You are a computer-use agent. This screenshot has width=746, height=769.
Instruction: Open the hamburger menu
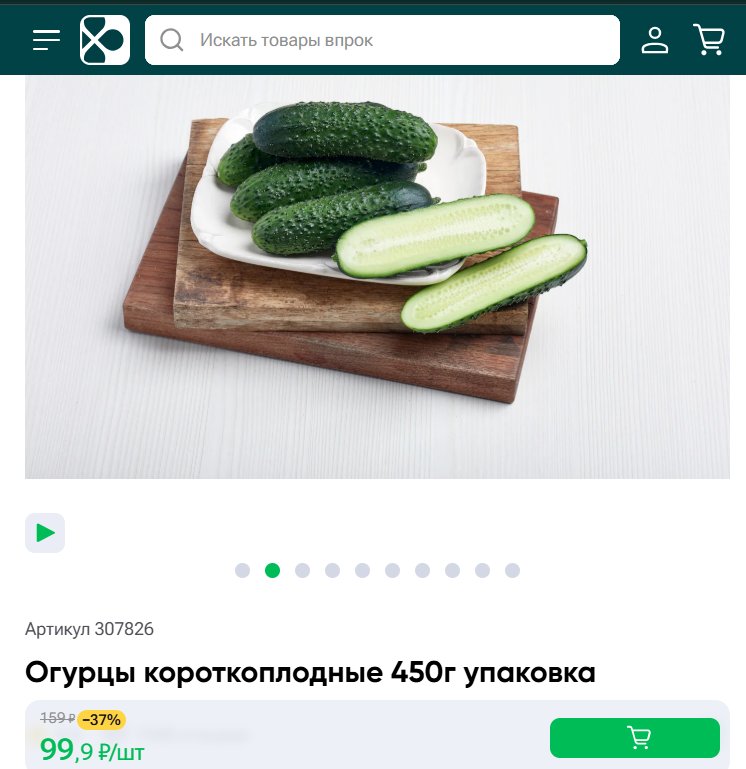pyautogui.click(x=47, y=40)
